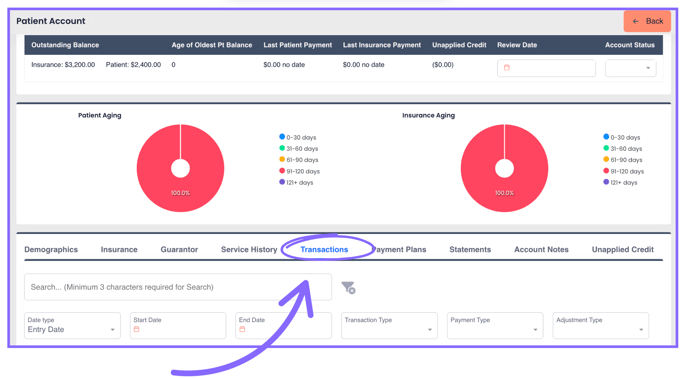The width and height of the screenshot is (688, 378).
Task: Click the End Date calendar icon
Action: [x=242, y=329]
